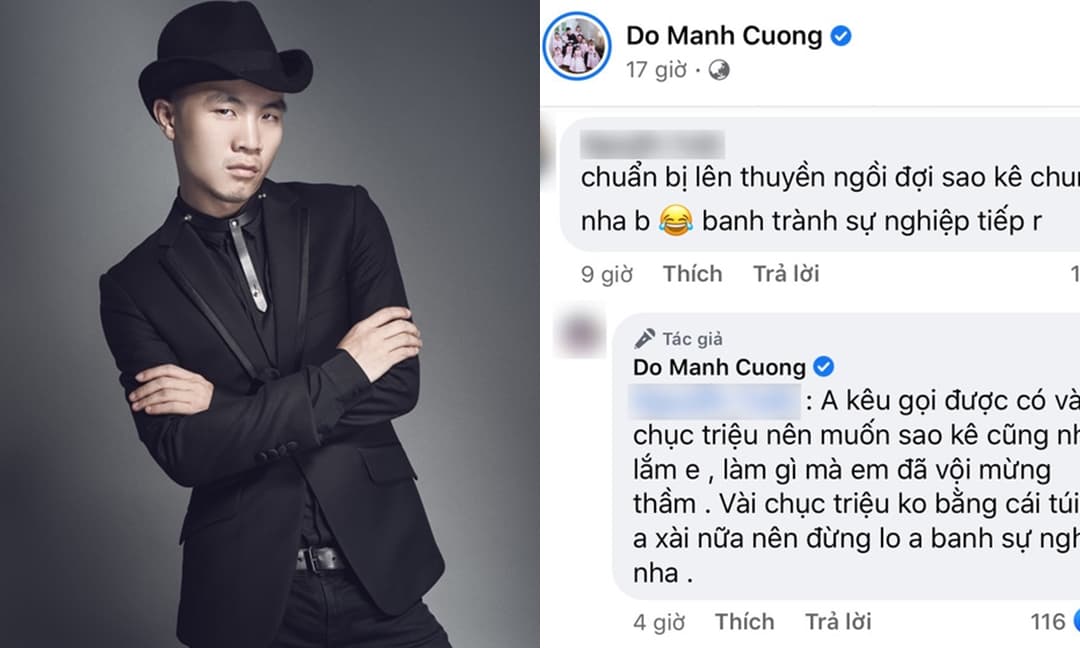The image size is (1080, 648).
Task: Open the blurred tagged name in reply
Action: pyautogui.click(x=715, y=401)
